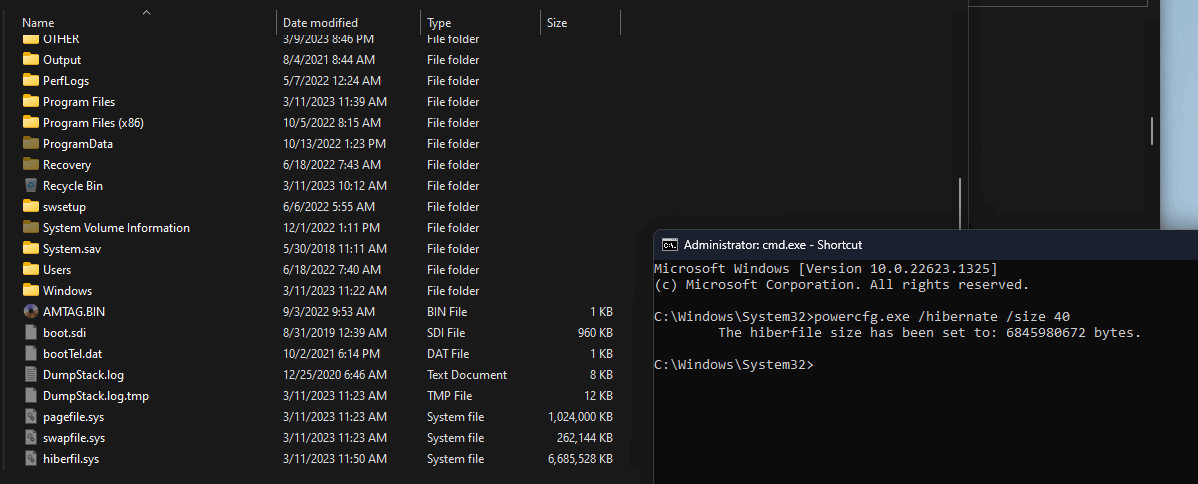Image resolution: width=1198 pixels, height=484 pixels.
Task: Click the powercfg.exe command text
Action: (x=943, y=317)
